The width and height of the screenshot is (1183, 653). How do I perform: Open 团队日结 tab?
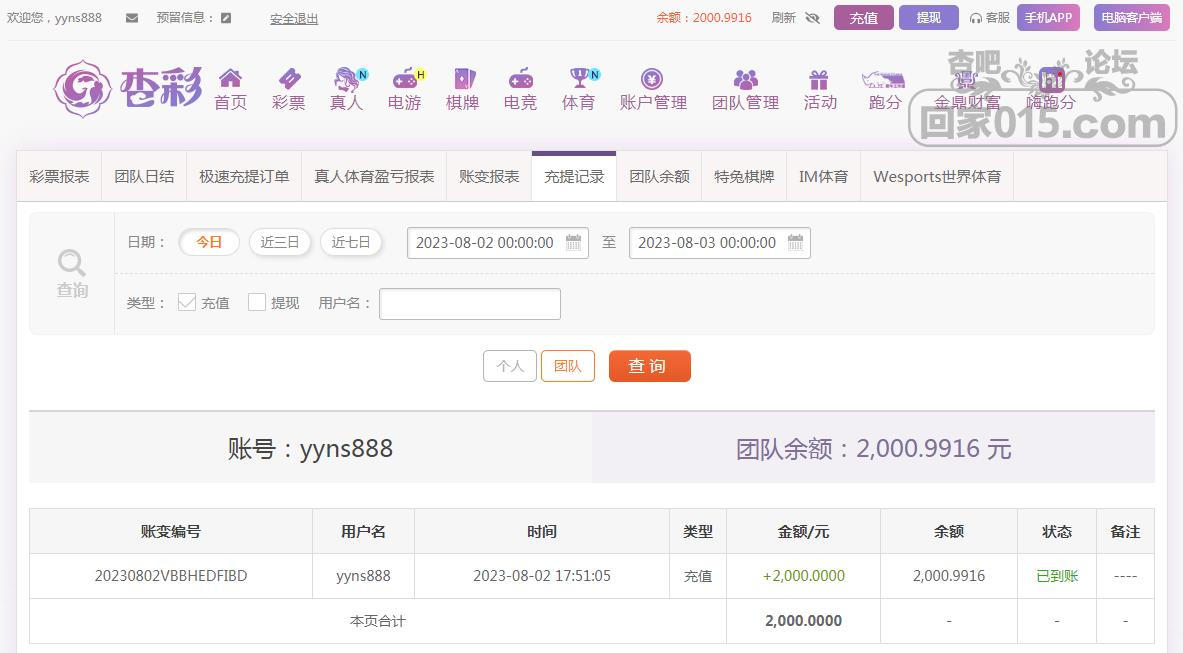pos(144,176)
